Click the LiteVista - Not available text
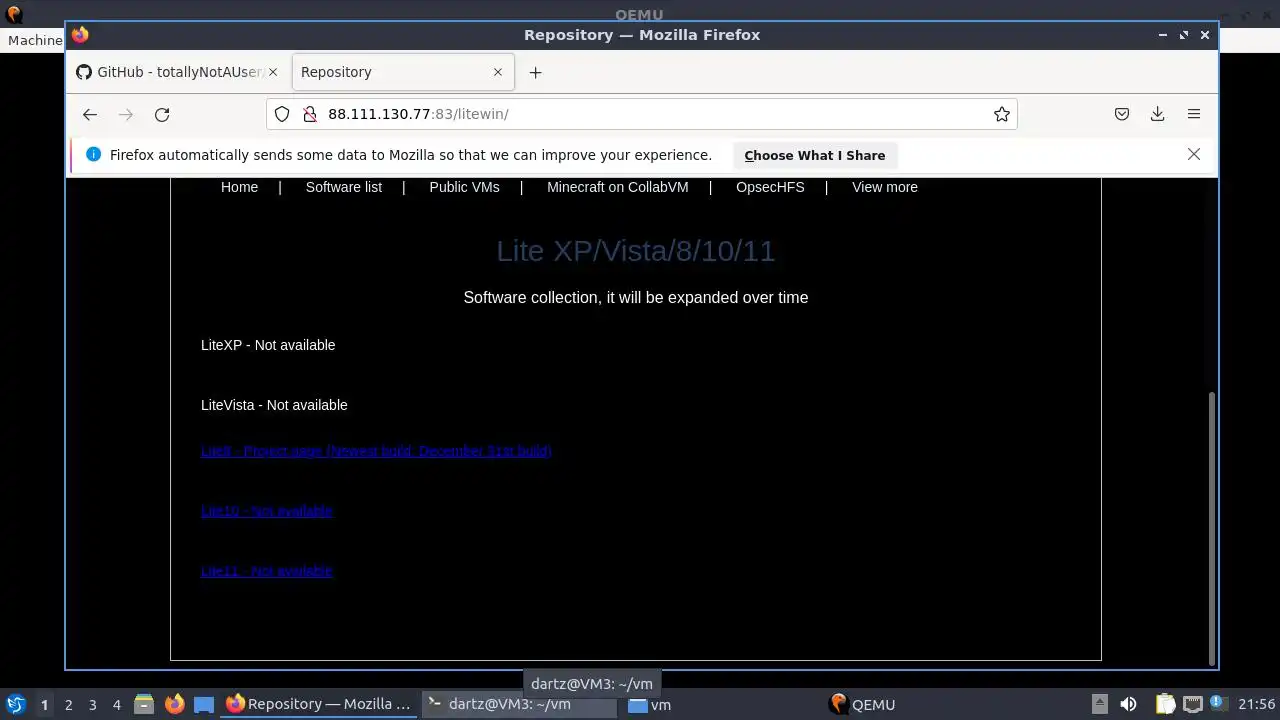The height and width of the screenshot is (720, 1280). pos(274,405)
